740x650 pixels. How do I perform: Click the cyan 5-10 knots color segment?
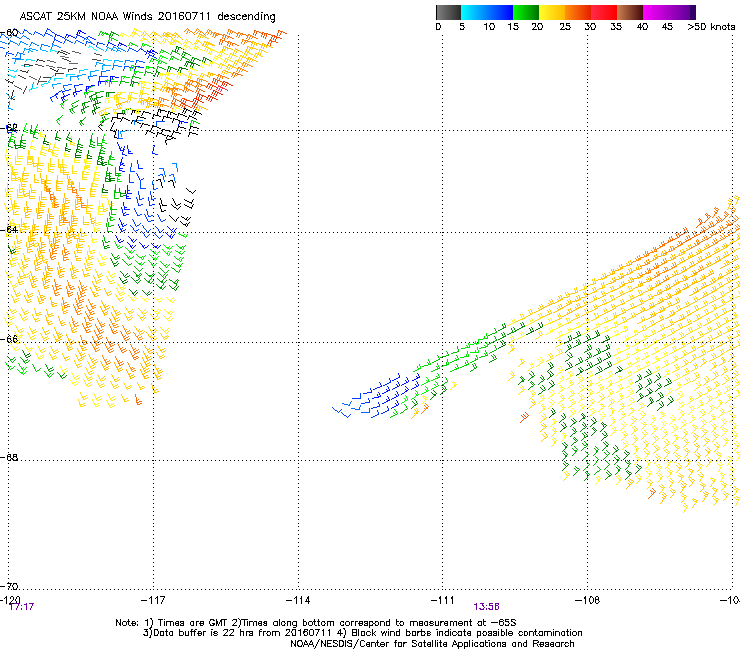point(474,12)
